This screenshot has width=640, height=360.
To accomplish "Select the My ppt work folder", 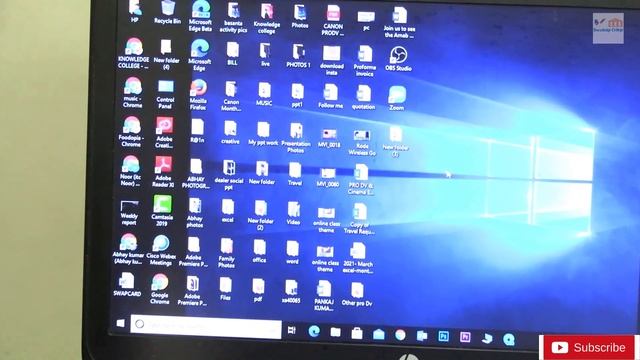I will 263,134.
